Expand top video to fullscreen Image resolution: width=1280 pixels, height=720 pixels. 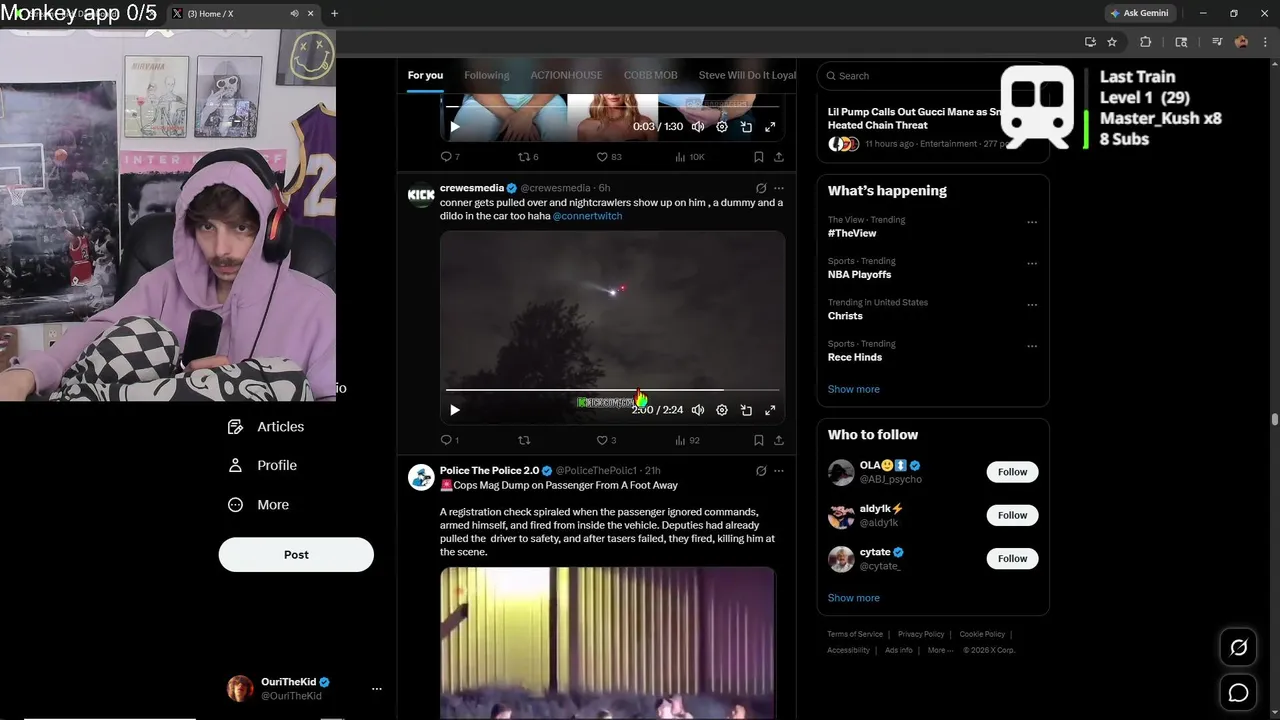(770, 127)
